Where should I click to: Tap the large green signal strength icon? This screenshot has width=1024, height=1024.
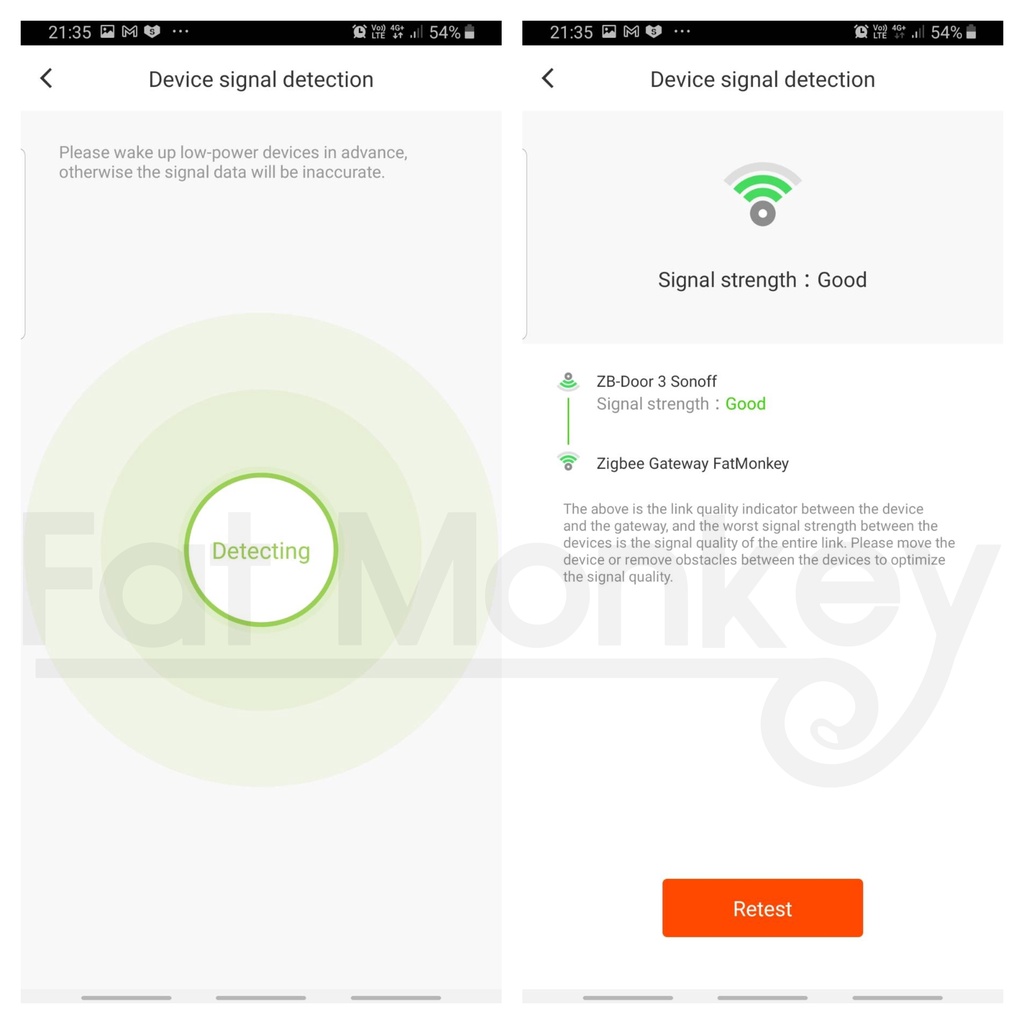tap(762, 194)
